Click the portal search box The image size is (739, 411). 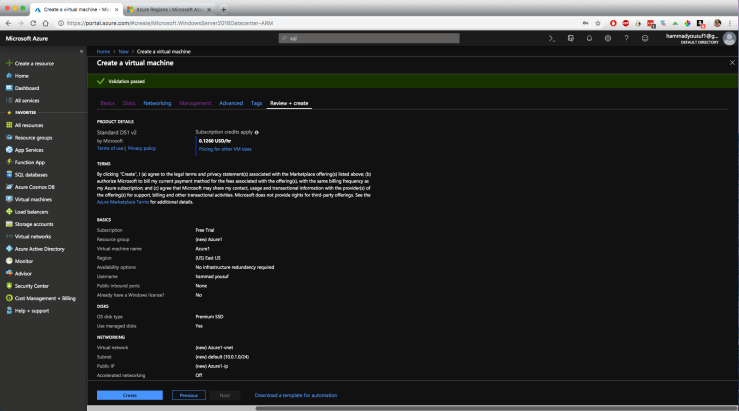400,38
